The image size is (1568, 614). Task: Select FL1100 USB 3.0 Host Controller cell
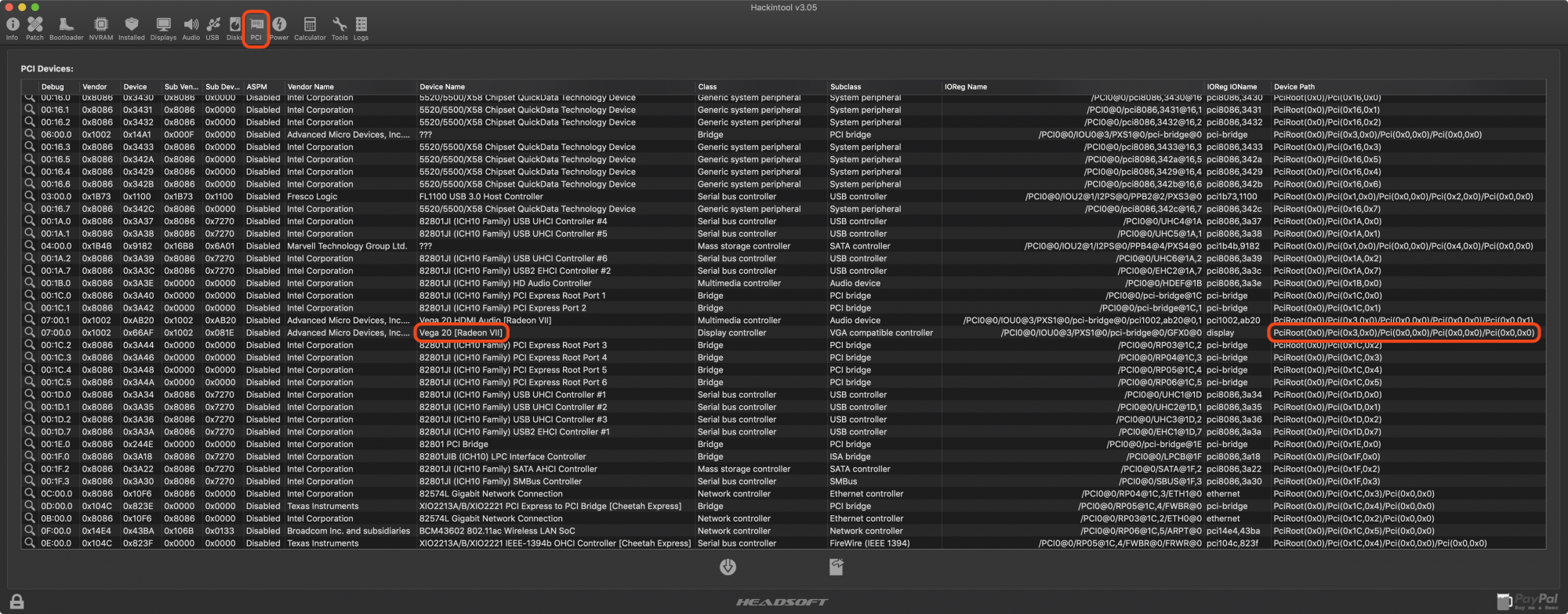coord(481,196)
